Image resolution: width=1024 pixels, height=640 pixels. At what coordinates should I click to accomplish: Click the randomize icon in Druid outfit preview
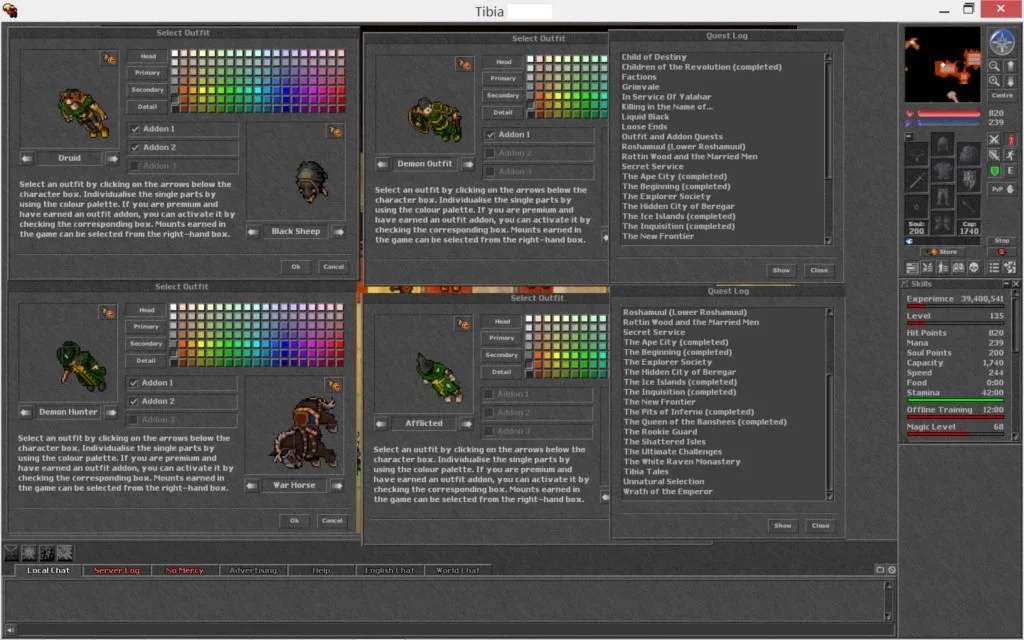point(108,59)
